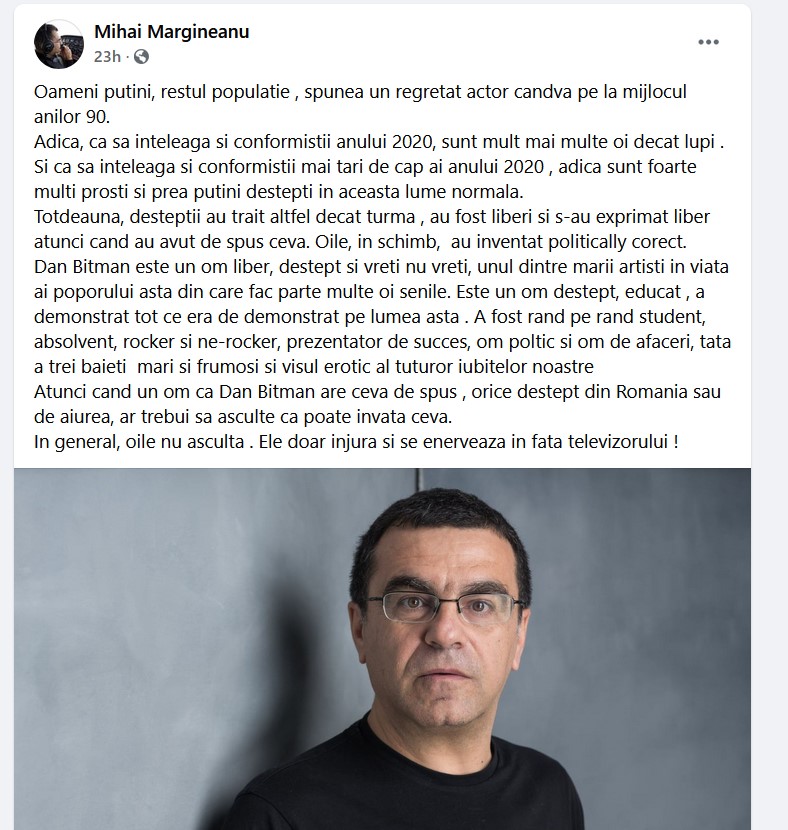Image resolution: width=788 pixels, height=830 pixels.
Task: Open the post's 23h timestamp link
Action: [107, 57]
